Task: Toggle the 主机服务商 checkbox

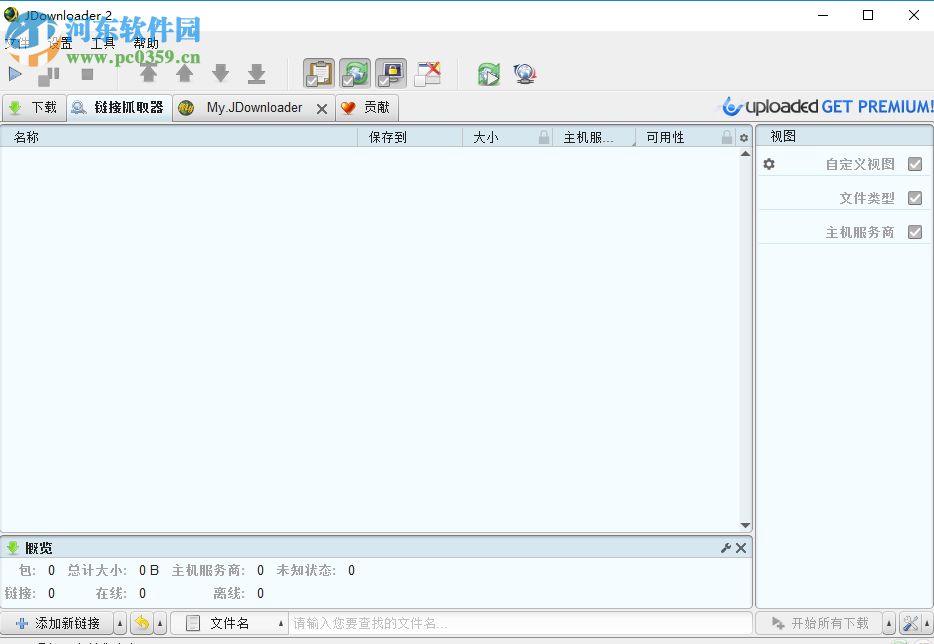Action: click(x=915, y=231)
